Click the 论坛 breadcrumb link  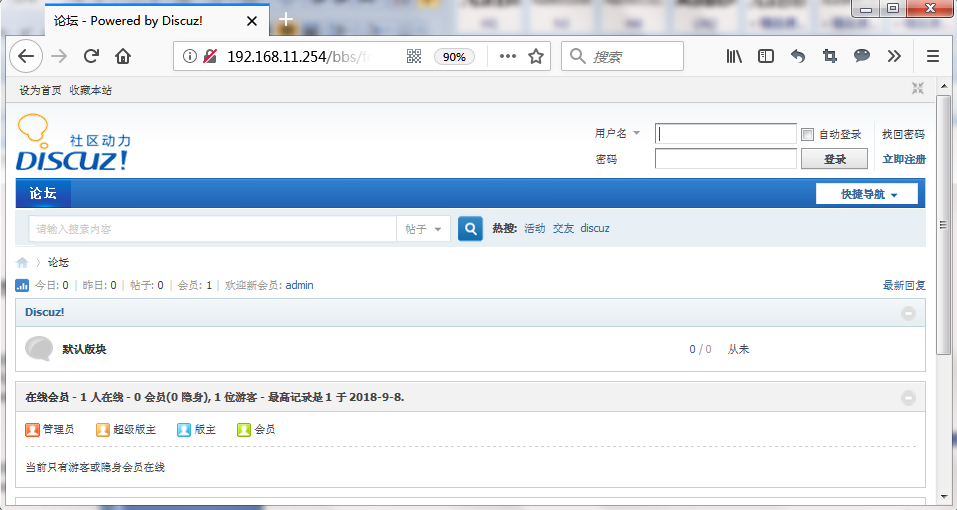(59, 262)
